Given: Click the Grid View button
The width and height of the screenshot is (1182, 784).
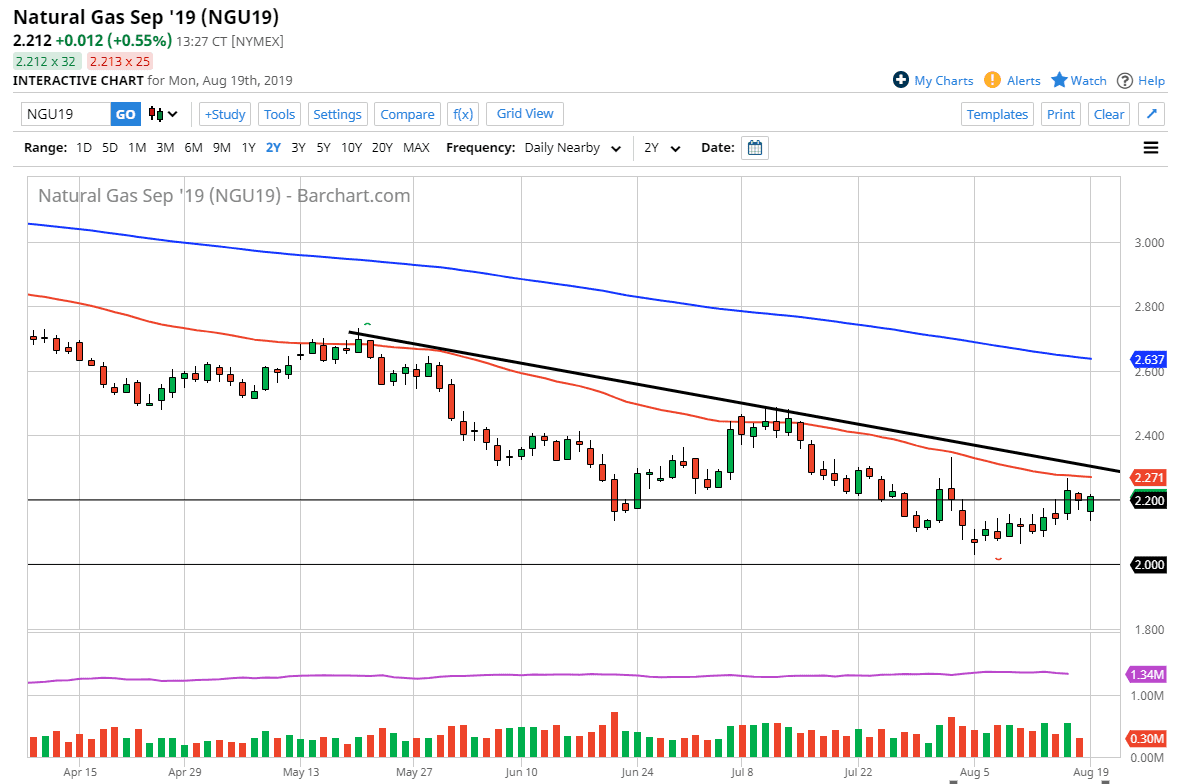Looking at the screenshot, I should (x=525, y=114).
